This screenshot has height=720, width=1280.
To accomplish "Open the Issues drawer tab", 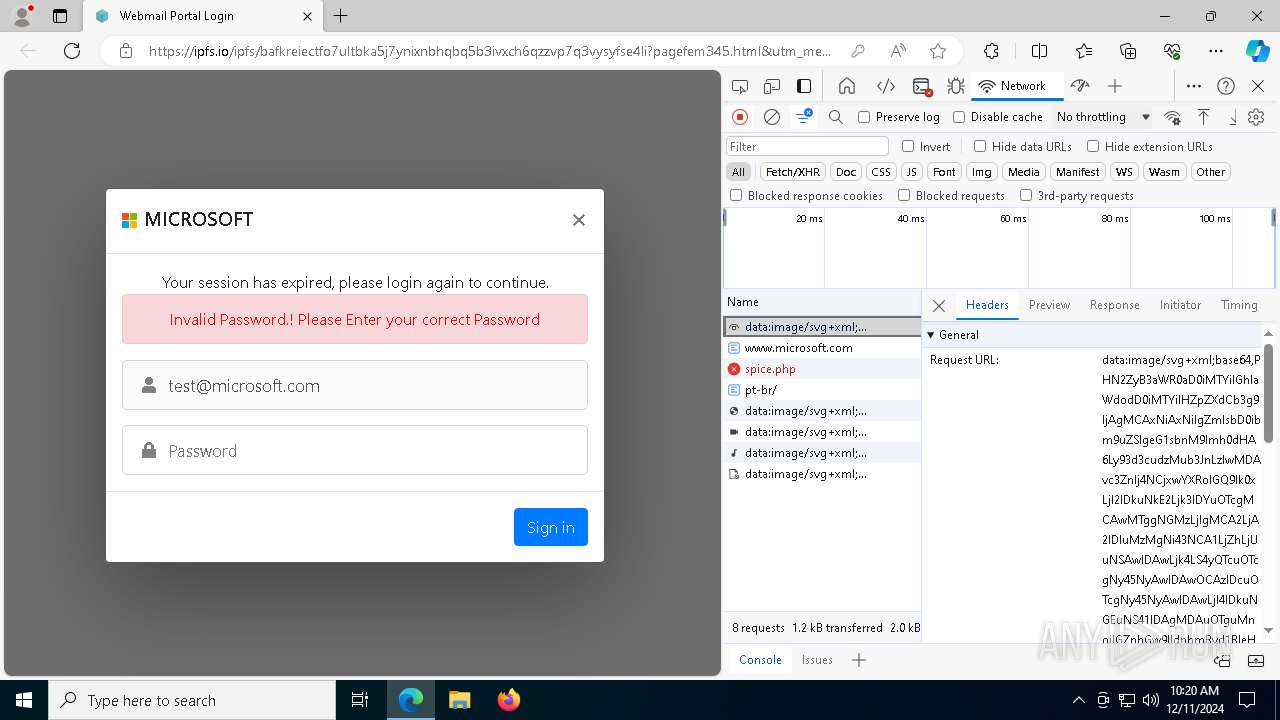I will (x=817, y=660).
